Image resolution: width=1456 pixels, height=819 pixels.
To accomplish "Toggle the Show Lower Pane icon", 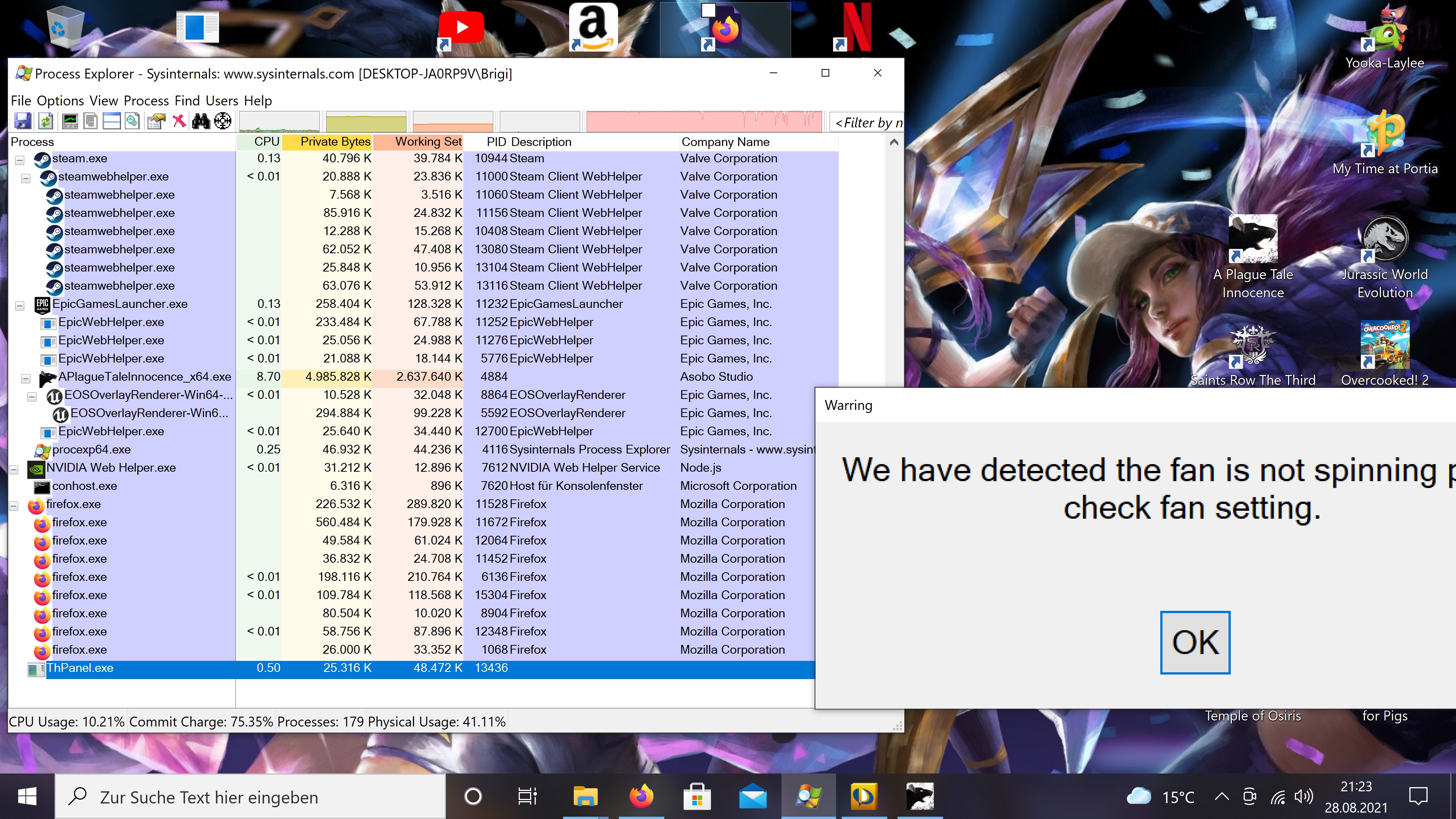I will point(111,121).
